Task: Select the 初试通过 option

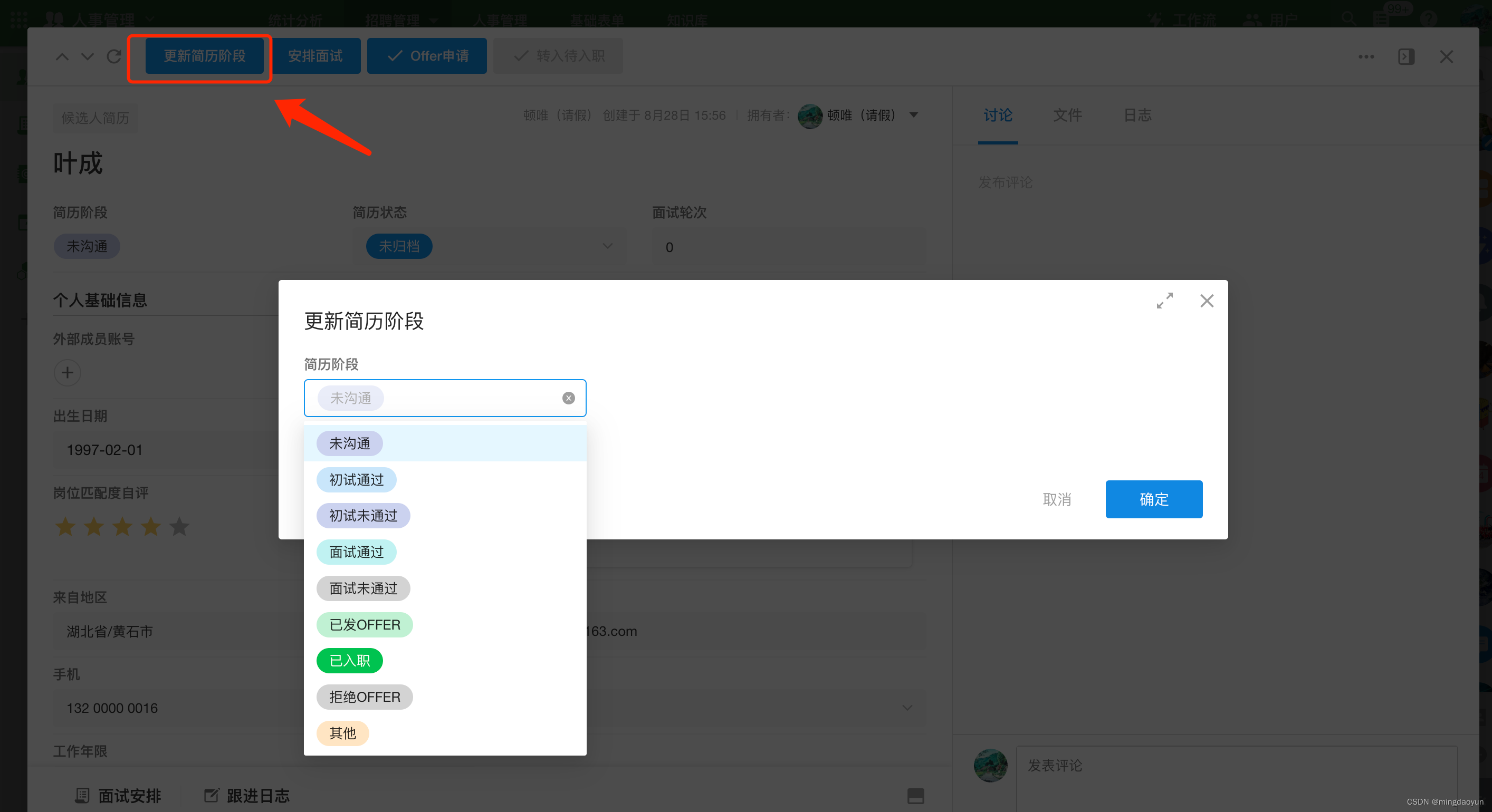Action: click(356, 480)
